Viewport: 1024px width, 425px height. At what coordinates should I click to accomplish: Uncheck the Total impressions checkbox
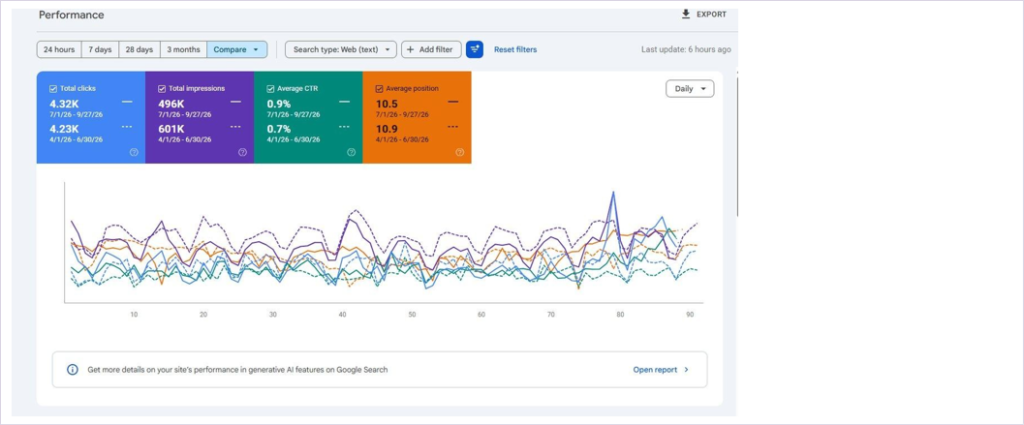coord(161,88)
